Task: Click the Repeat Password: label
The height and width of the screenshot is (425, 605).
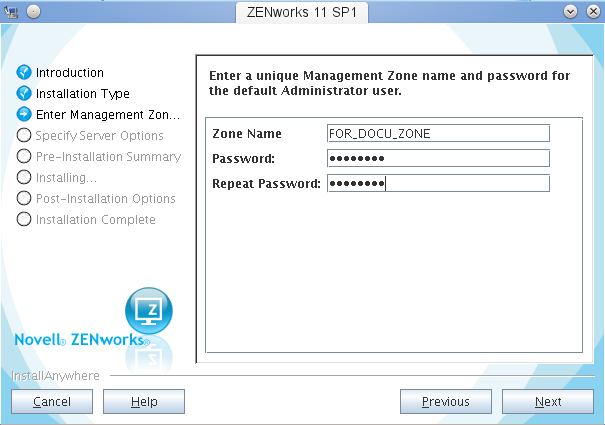Action: point(266,184)
